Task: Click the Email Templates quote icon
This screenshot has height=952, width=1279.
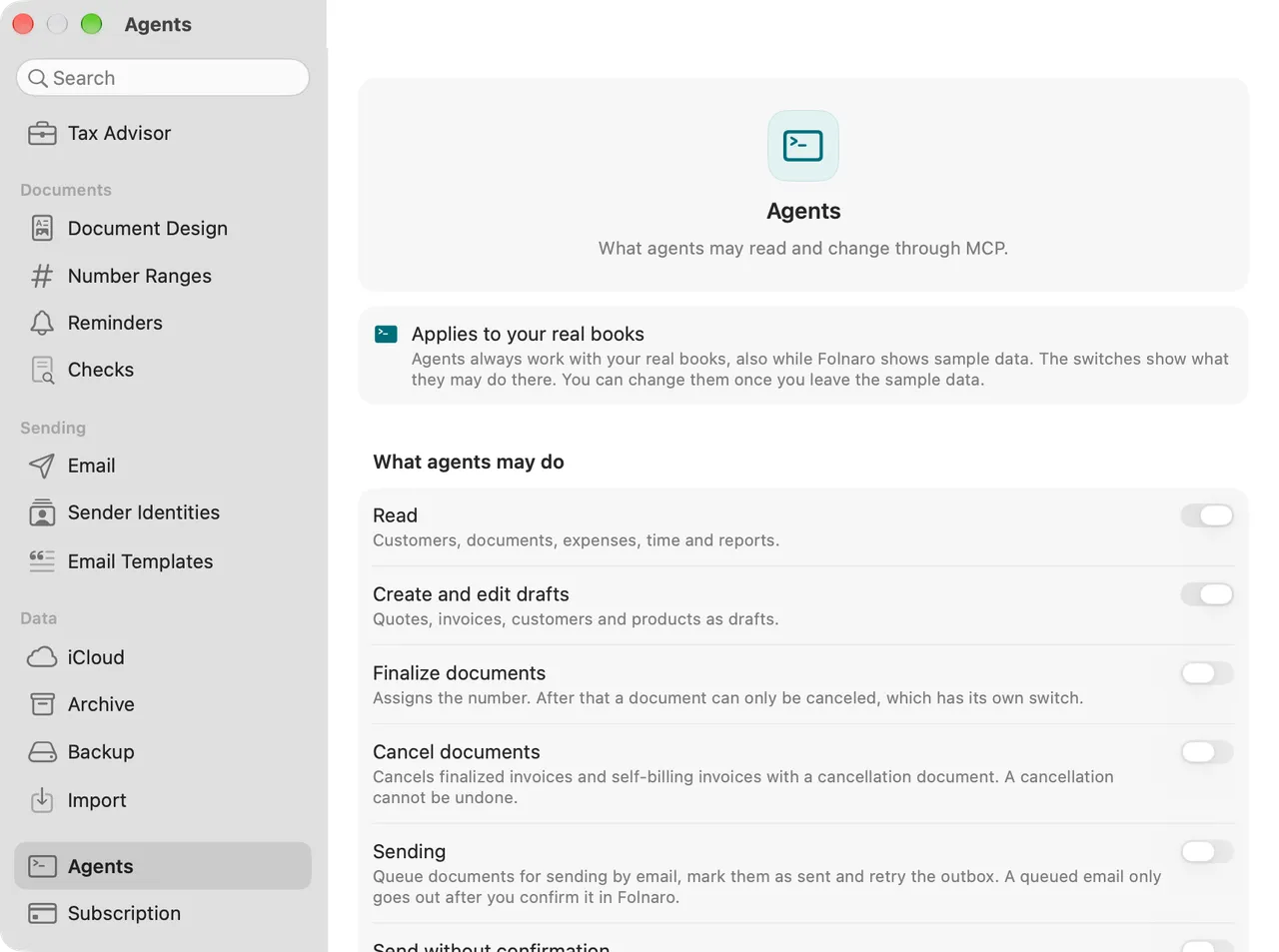Action: [x=42, y=561]
